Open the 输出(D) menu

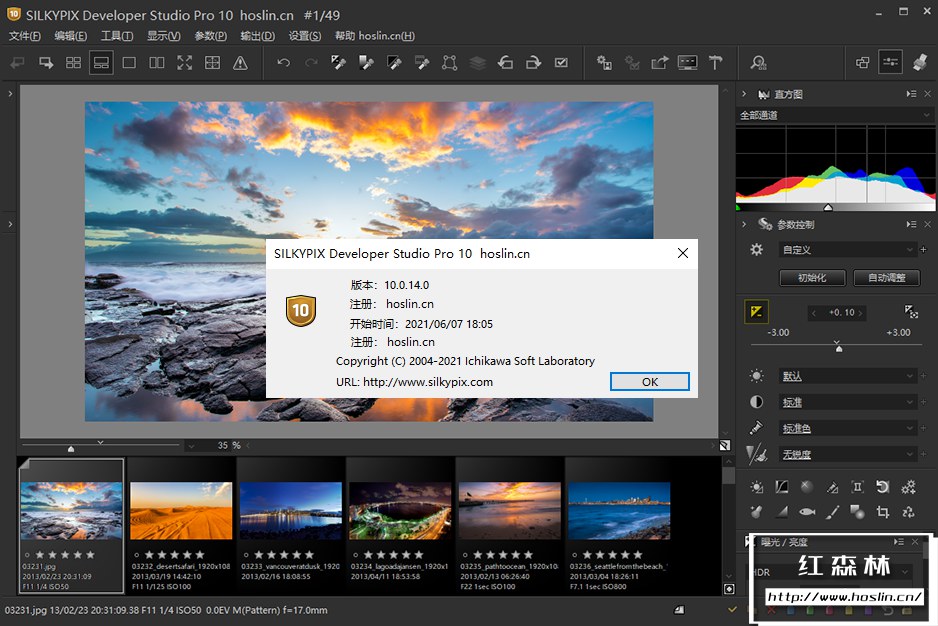257,36
